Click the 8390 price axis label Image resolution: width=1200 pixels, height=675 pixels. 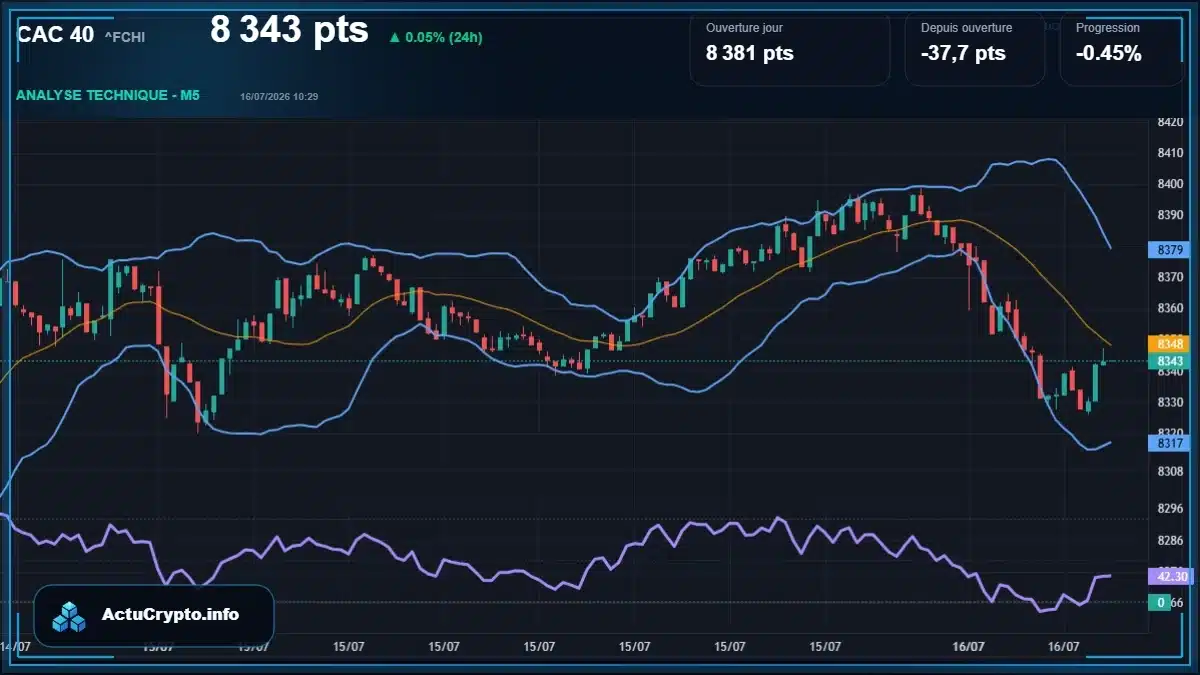(1170, 215)
